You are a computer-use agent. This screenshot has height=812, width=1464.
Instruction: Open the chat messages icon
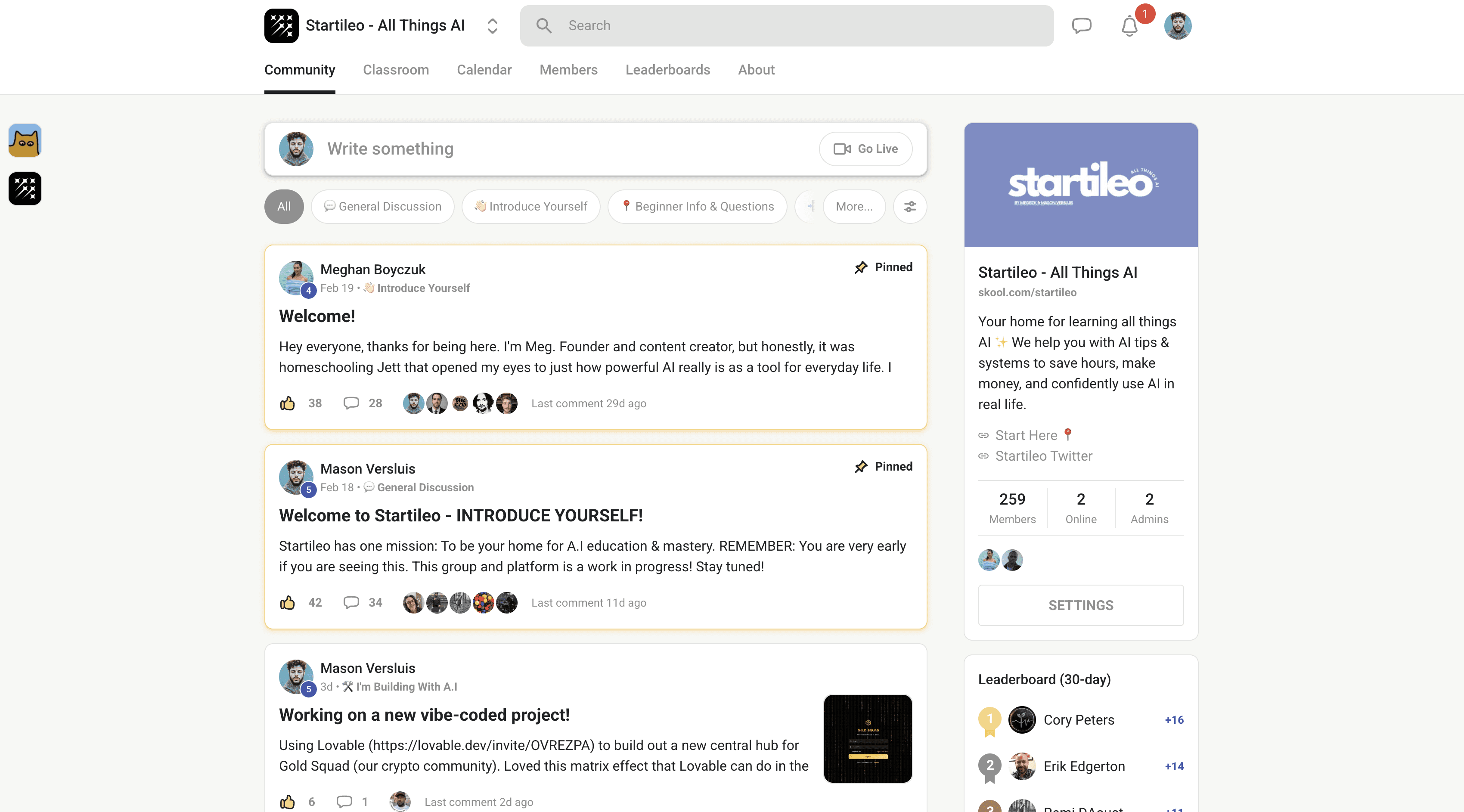(x=1081, y=25)
